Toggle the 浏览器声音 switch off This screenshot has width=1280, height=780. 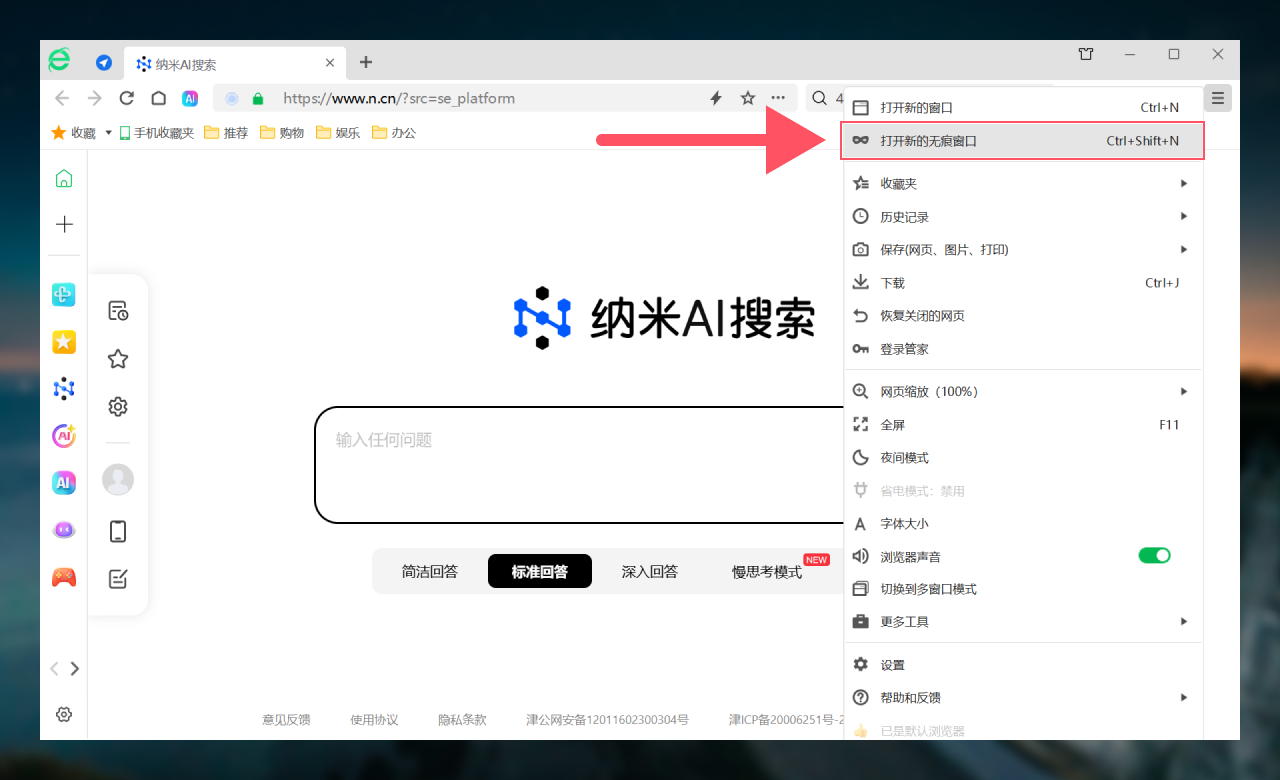[x=1154, y=556]
